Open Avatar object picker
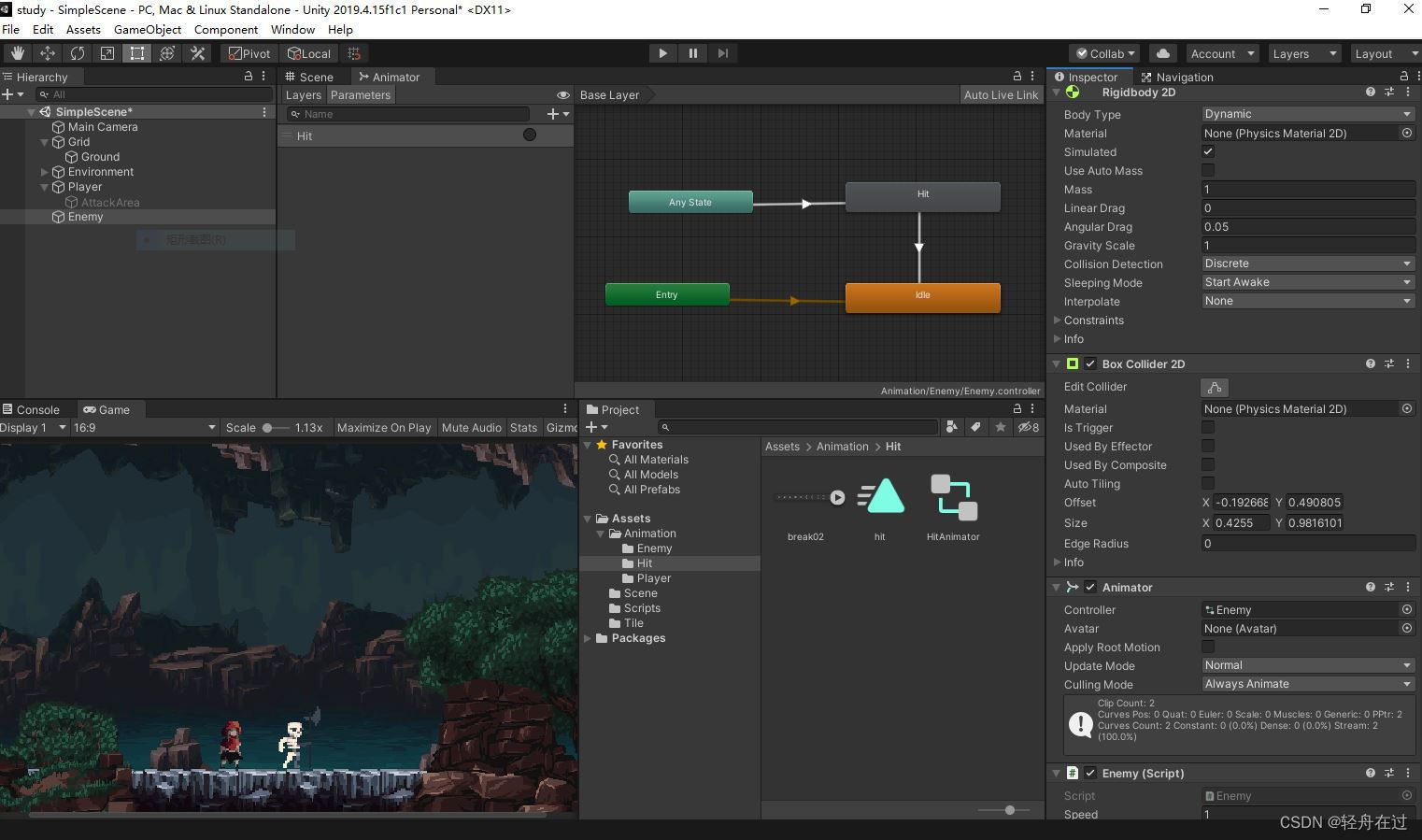 point(1406,628)
